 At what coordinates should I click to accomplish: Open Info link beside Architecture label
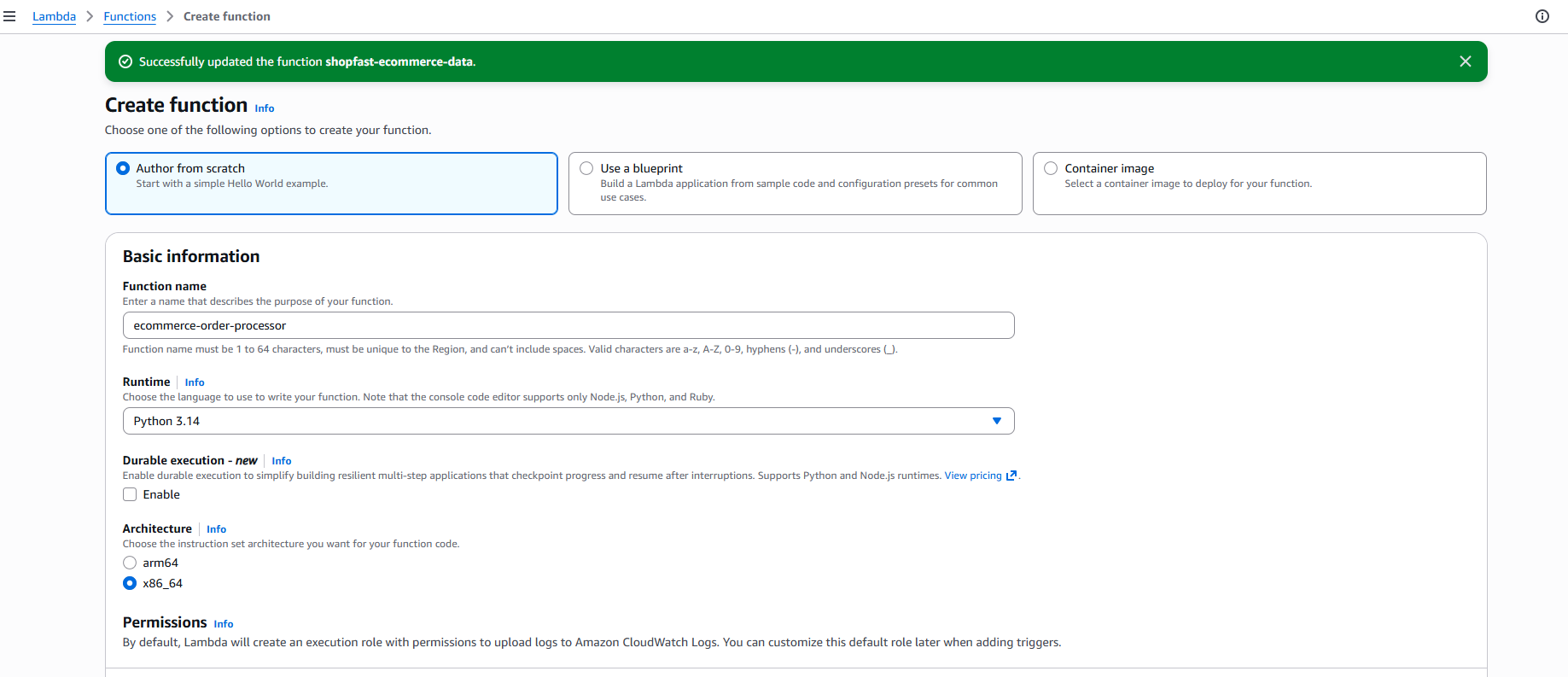(x=216, y=529)
